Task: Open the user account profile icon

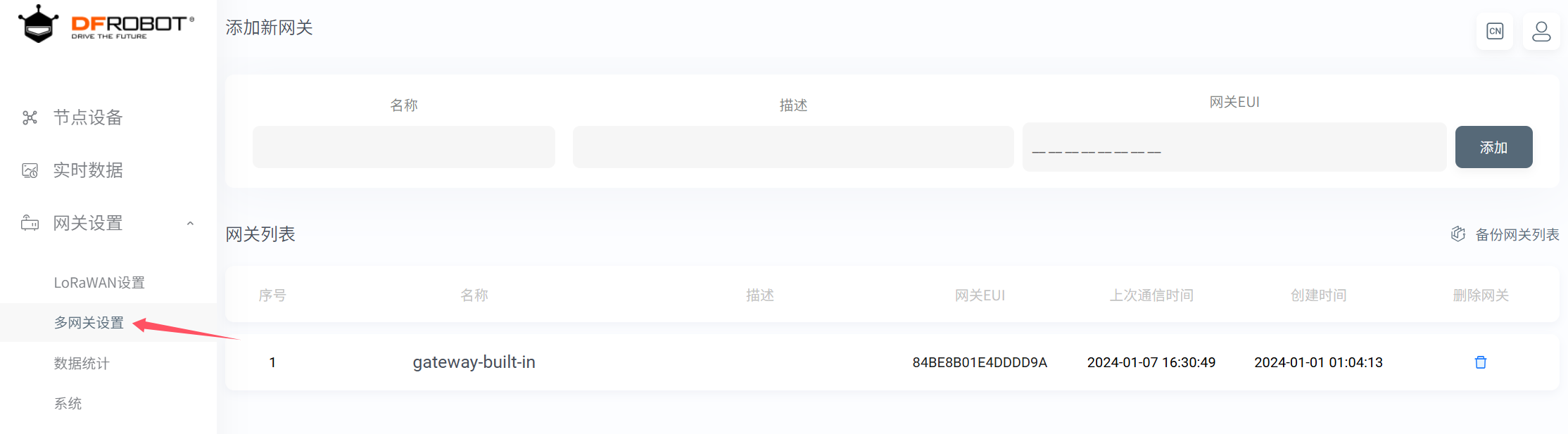Action: (1541, 31)
